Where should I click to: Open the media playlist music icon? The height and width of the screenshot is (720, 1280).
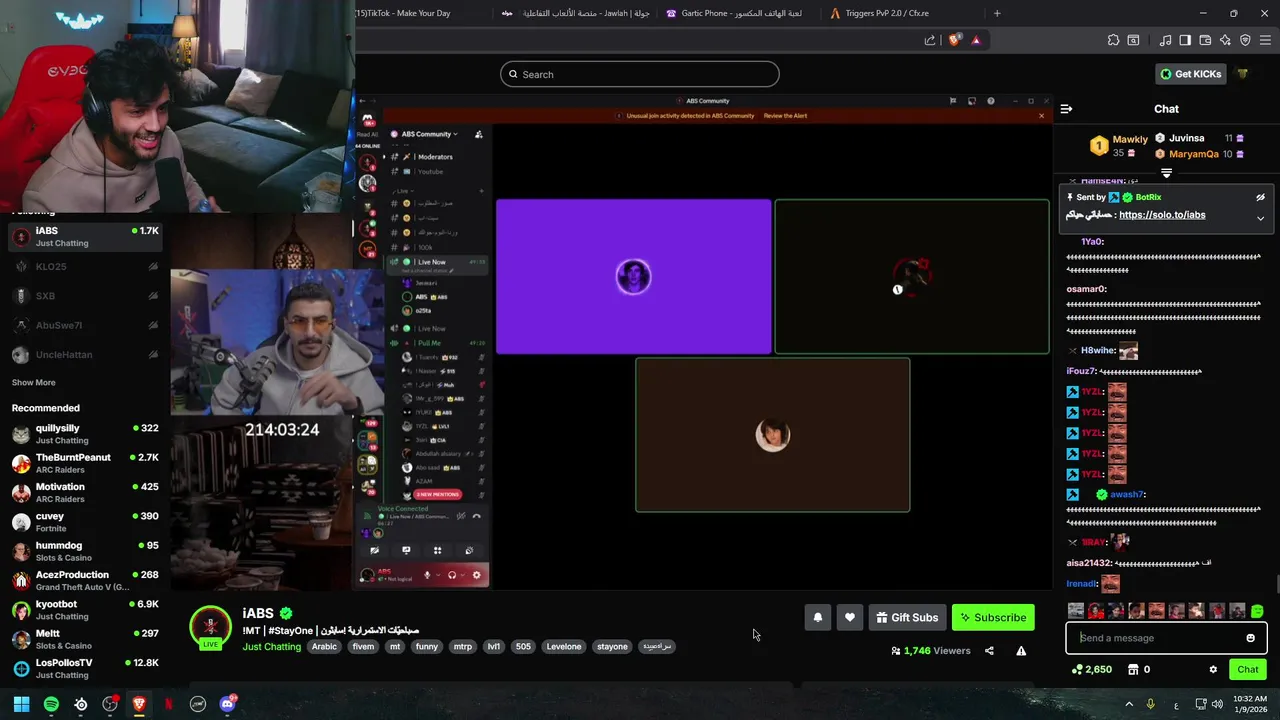[1165, 40]
